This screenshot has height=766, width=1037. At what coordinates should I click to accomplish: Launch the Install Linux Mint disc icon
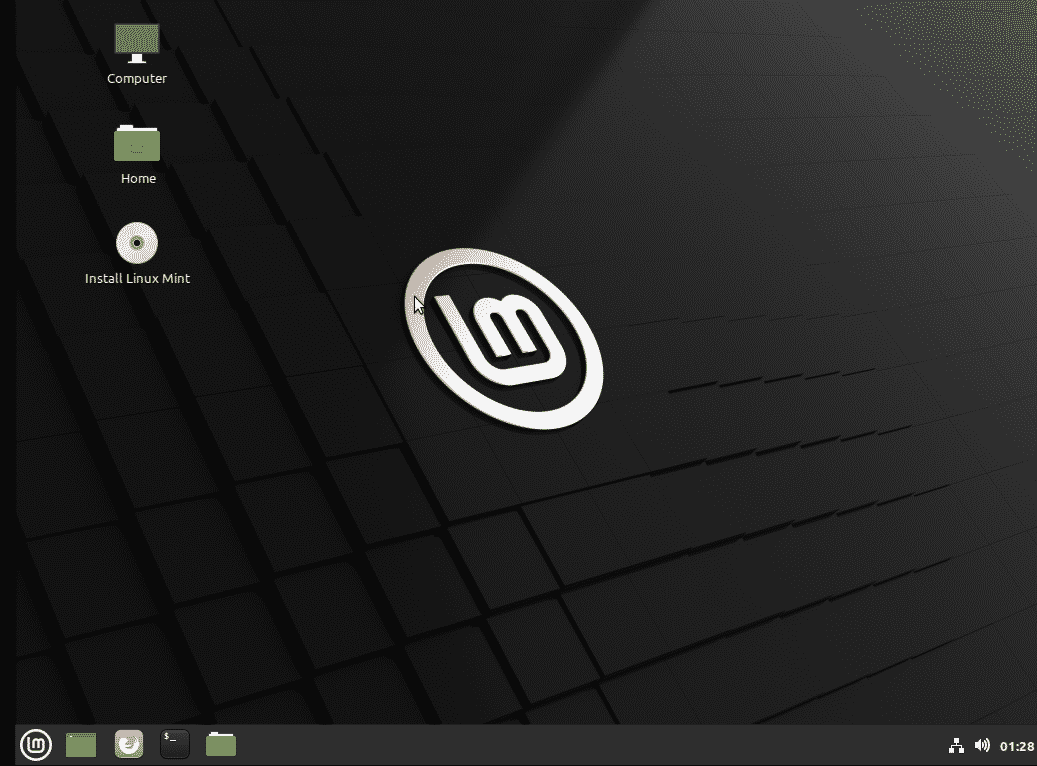[x=136, y=242]
